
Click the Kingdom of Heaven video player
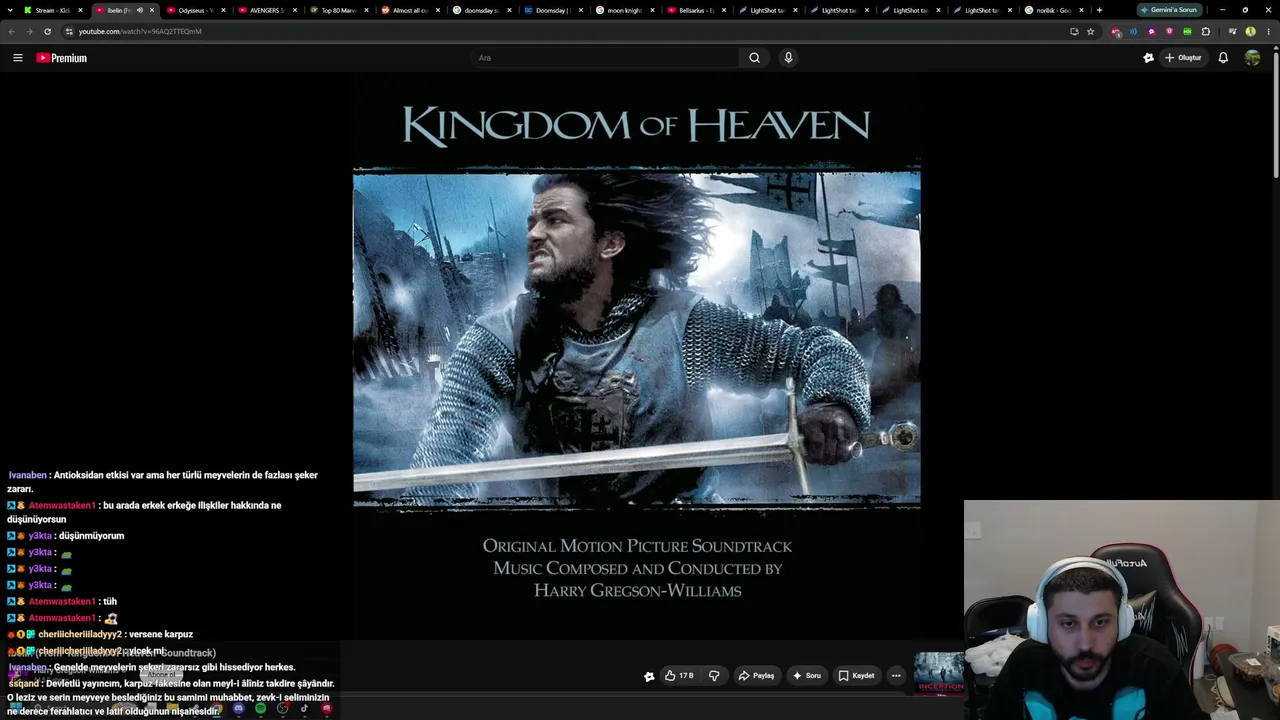(637, 355)
